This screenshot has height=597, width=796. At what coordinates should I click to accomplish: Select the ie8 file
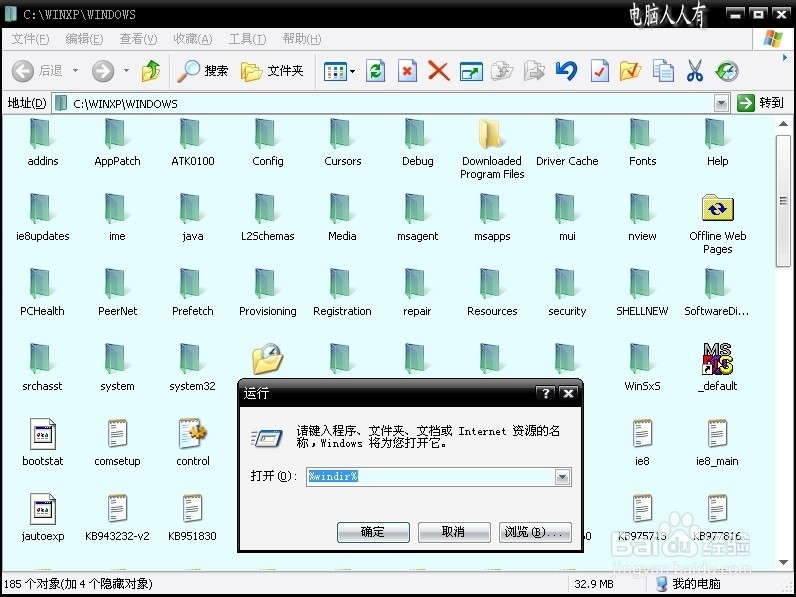point(642,442)
